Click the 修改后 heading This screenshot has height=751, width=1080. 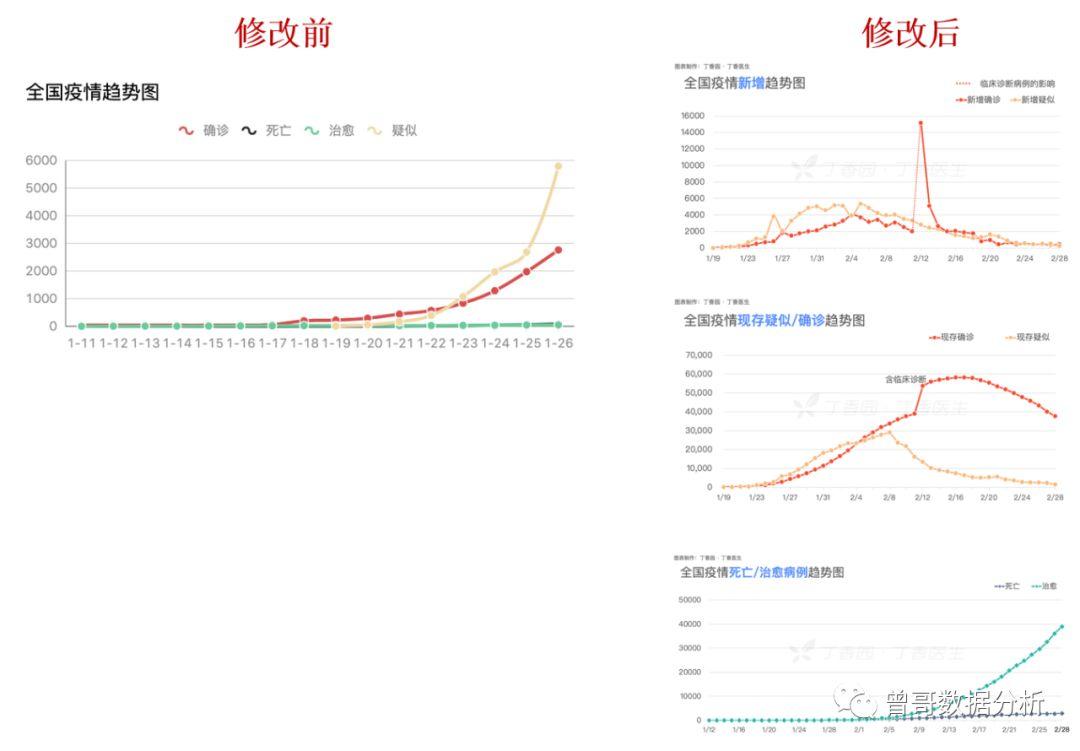pyautogui.click(x=910, y=32)
